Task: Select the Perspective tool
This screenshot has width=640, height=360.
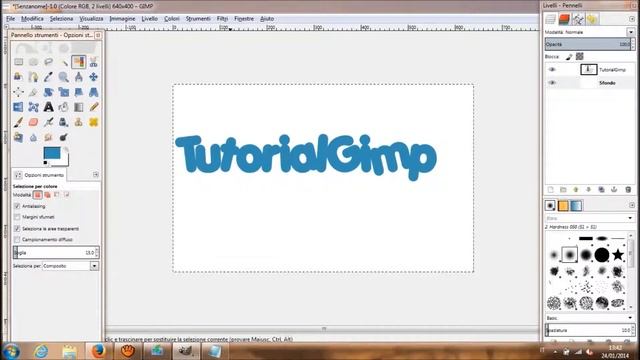Action: (93, 92)
